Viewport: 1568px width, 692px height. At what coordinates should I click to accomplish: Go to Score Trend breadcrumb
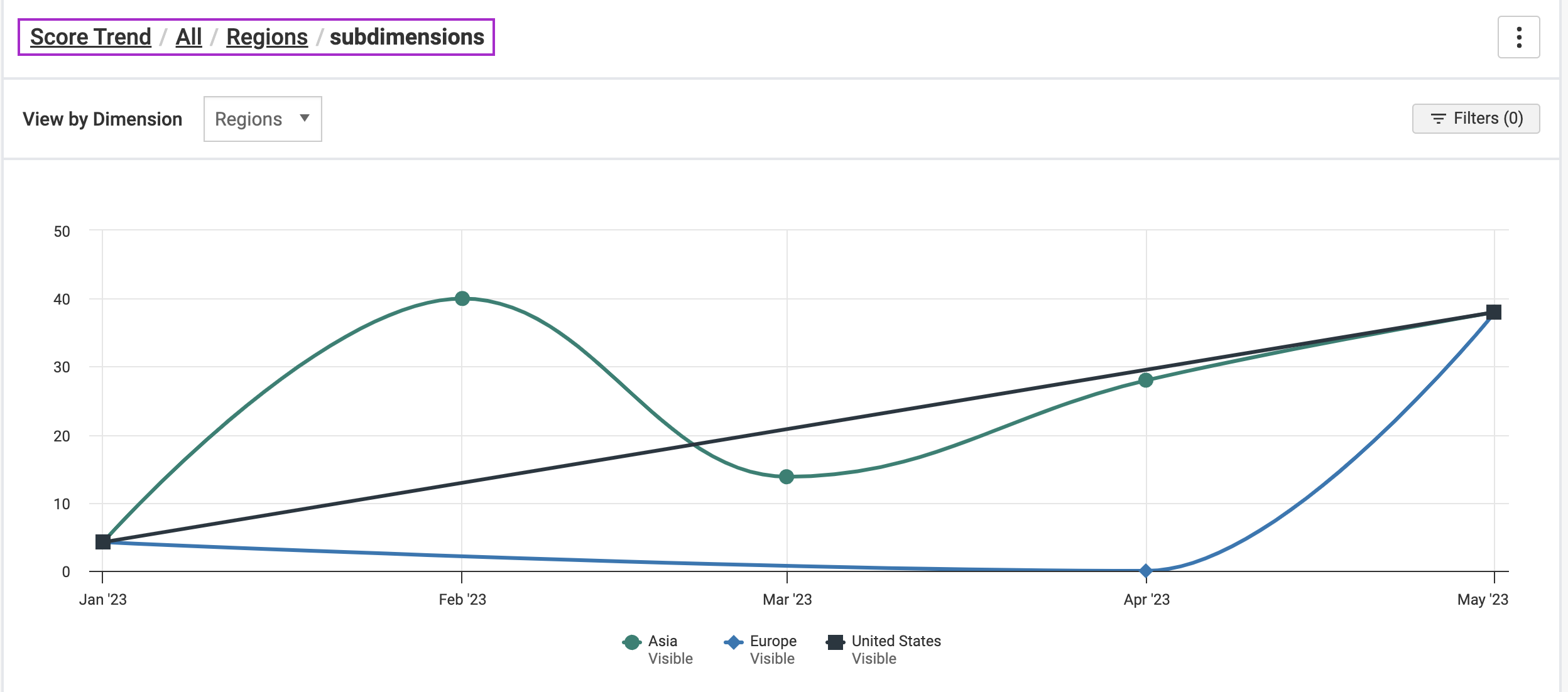click(90, 37)
